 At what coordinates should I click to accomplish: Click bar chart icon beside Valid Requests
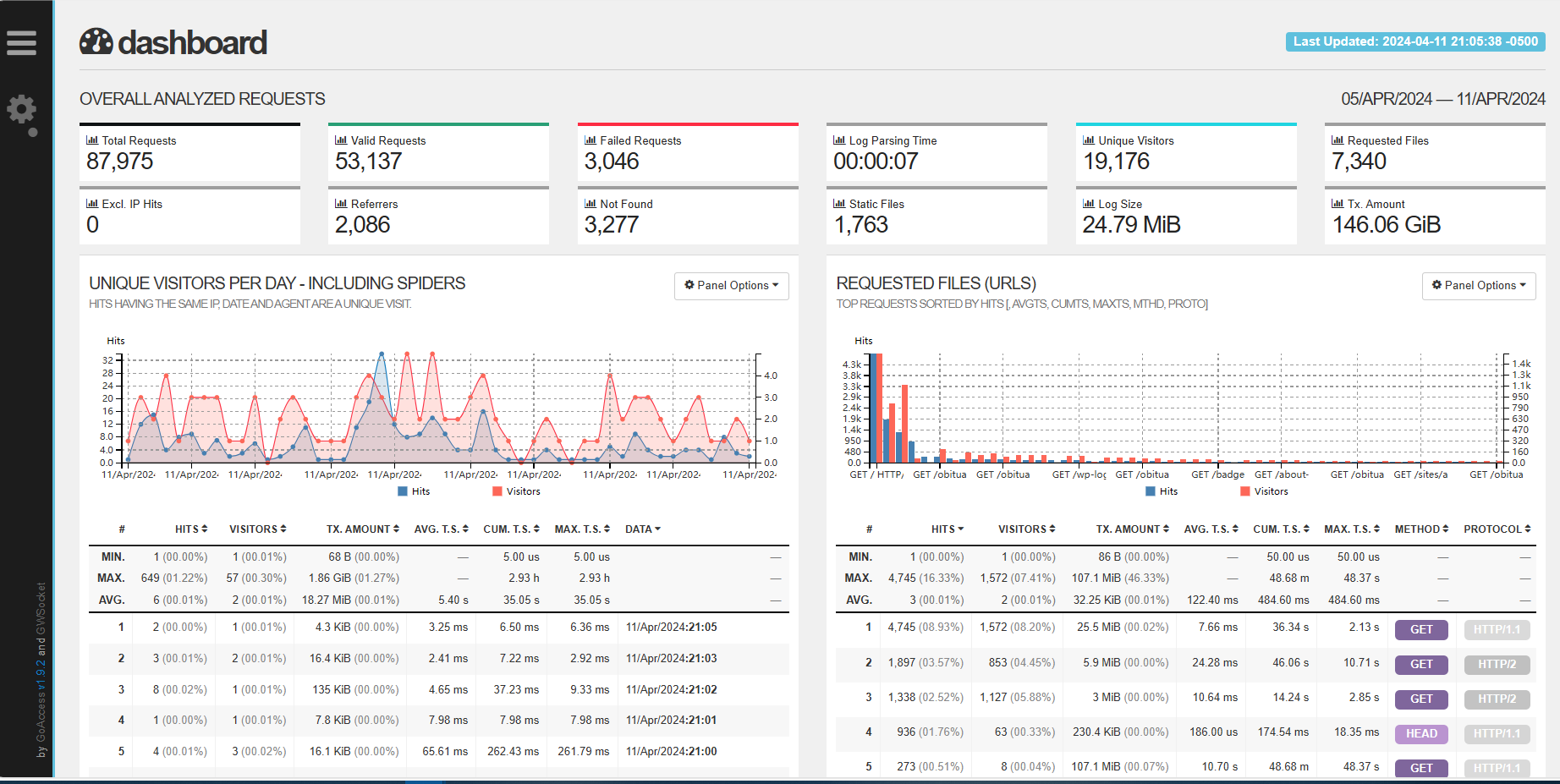(341, 140)
